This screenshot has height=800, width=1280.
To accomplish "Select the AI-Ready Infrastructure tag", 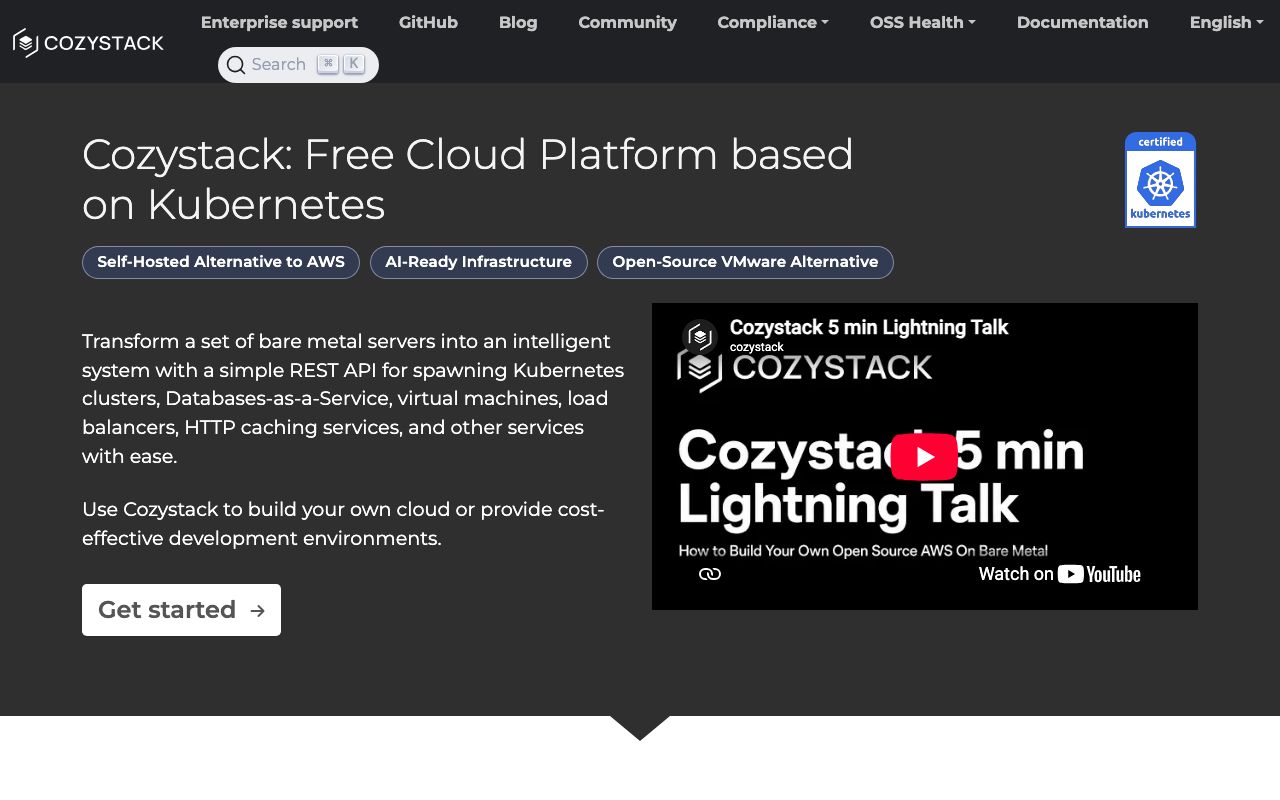I will 479,262.
